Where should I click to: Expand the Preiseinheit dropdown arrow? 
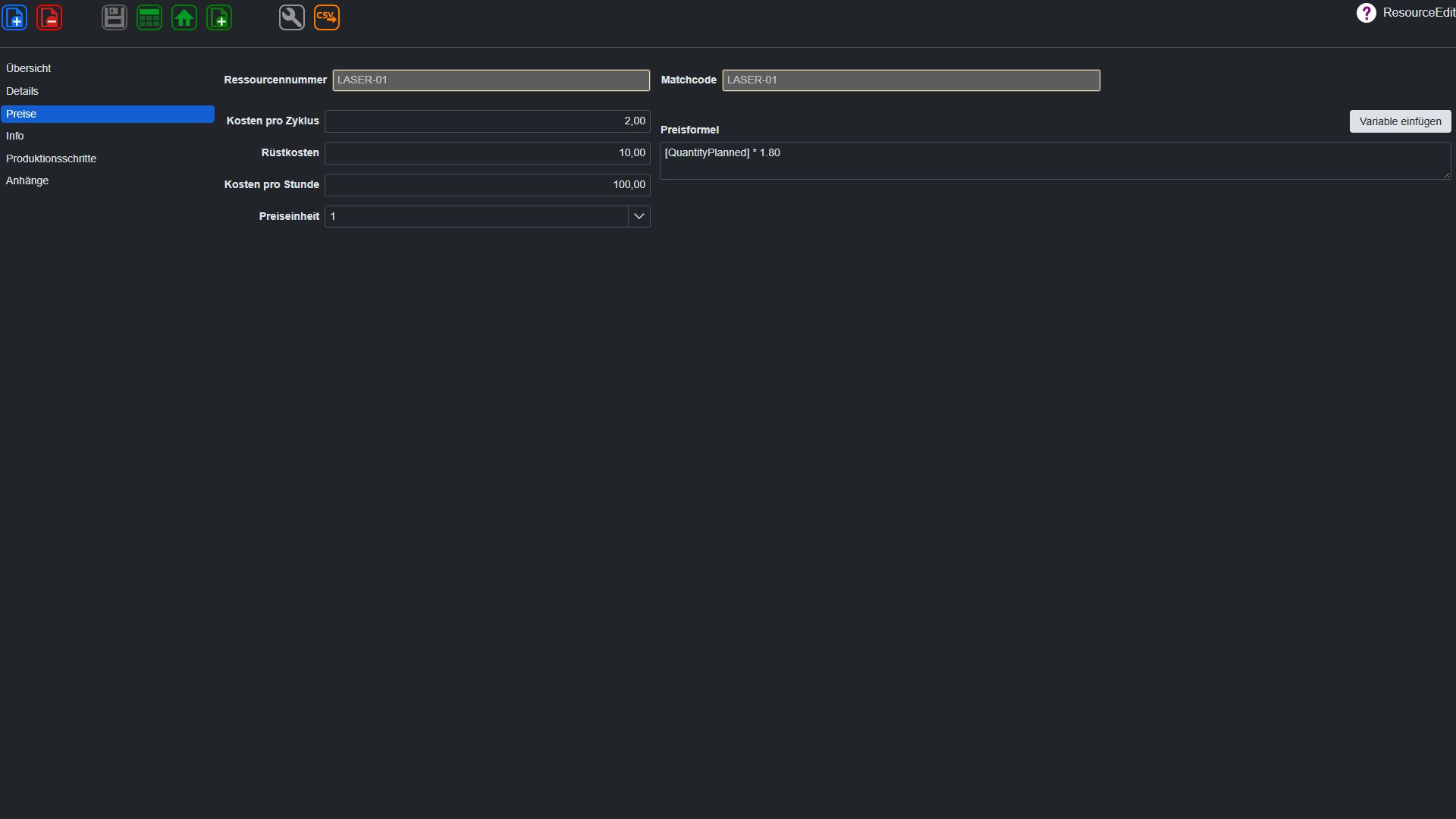click(639, 217)
